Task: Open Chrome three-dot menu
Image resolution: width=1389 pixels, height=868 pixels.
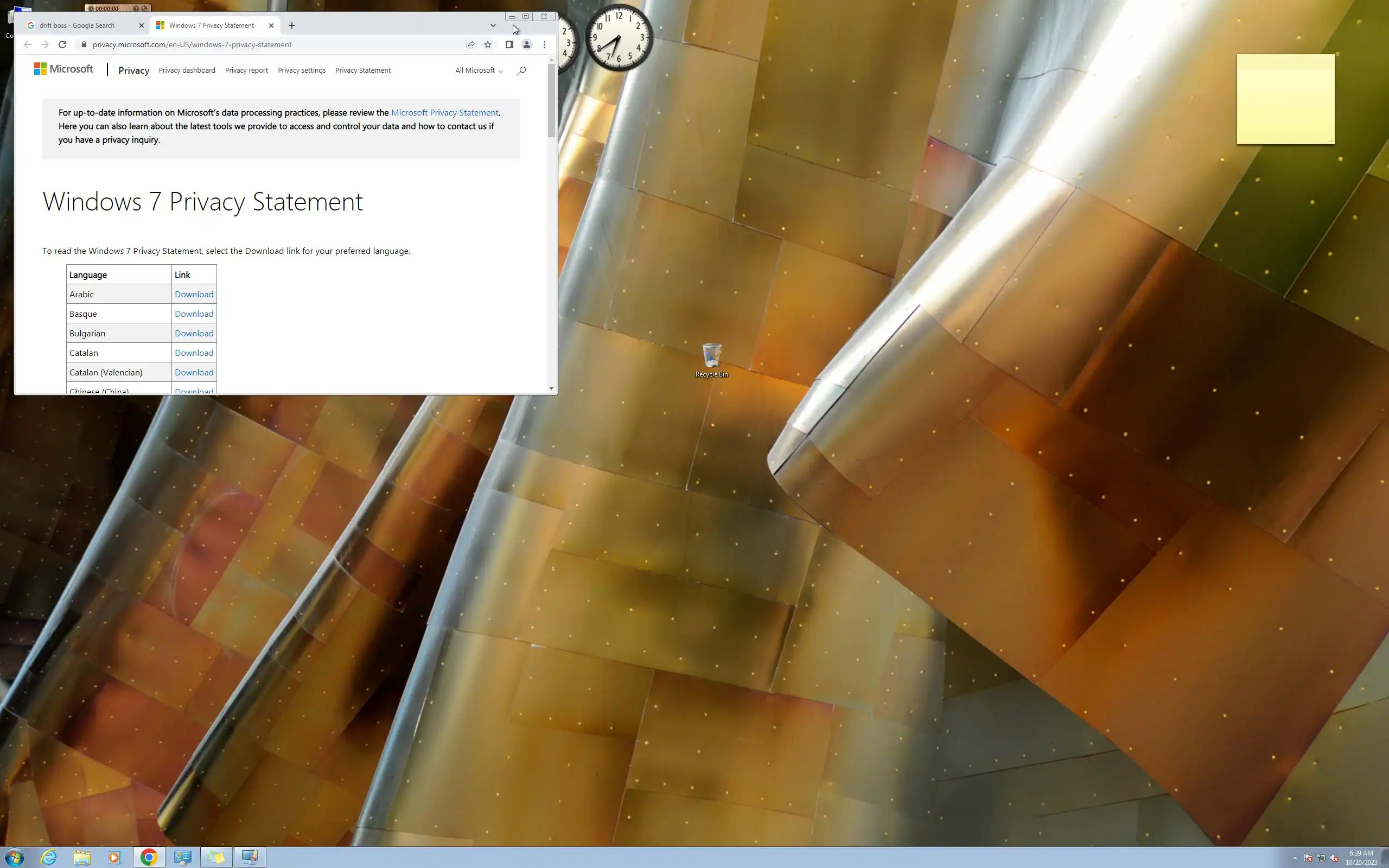Action: [544, 45]
